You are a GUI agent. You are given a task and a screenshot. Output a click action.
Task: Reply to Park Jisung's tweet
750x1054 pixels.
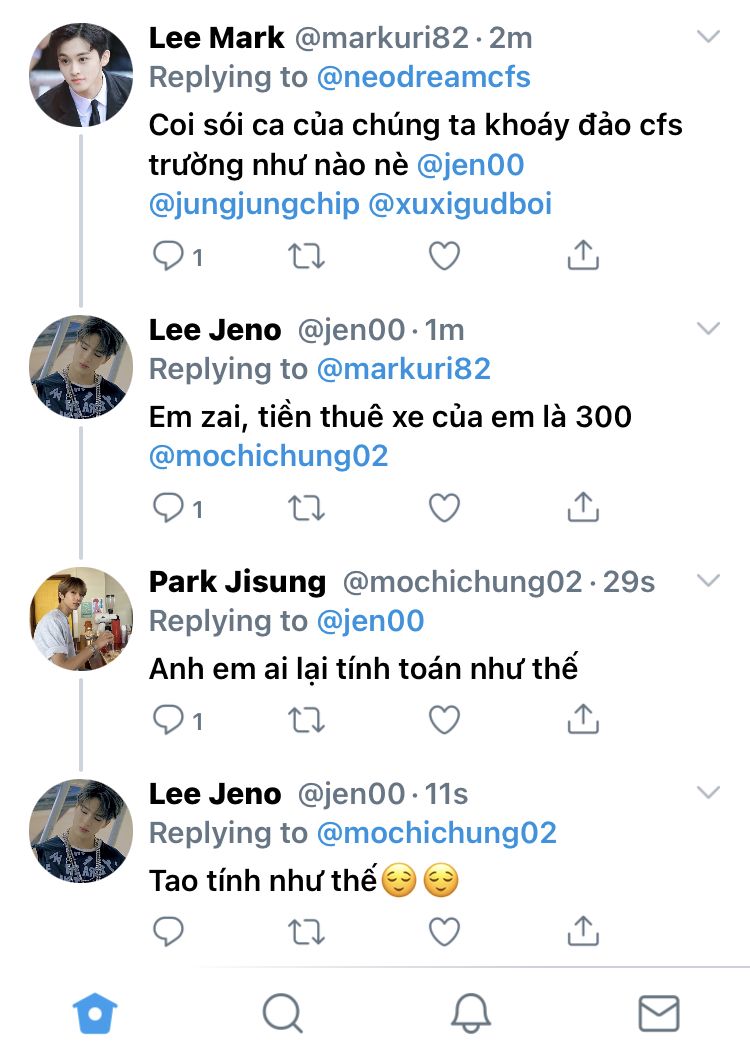[167, 720]
